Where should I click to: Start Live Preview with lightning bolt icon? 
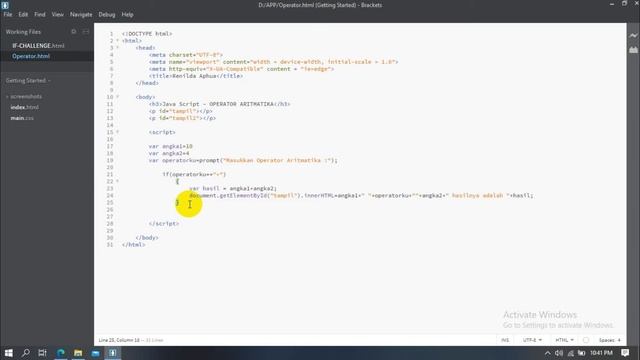(x=633, y=36)
